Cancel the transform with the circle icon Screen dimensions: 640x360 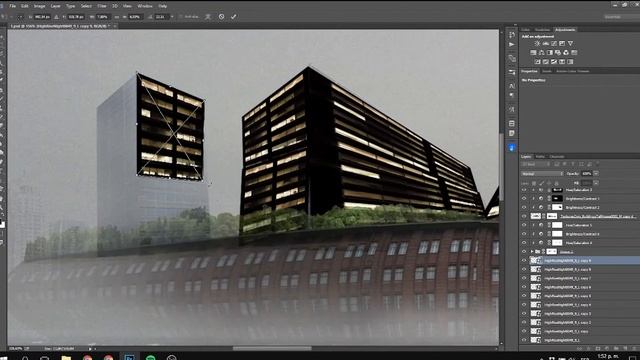[221, 17]
